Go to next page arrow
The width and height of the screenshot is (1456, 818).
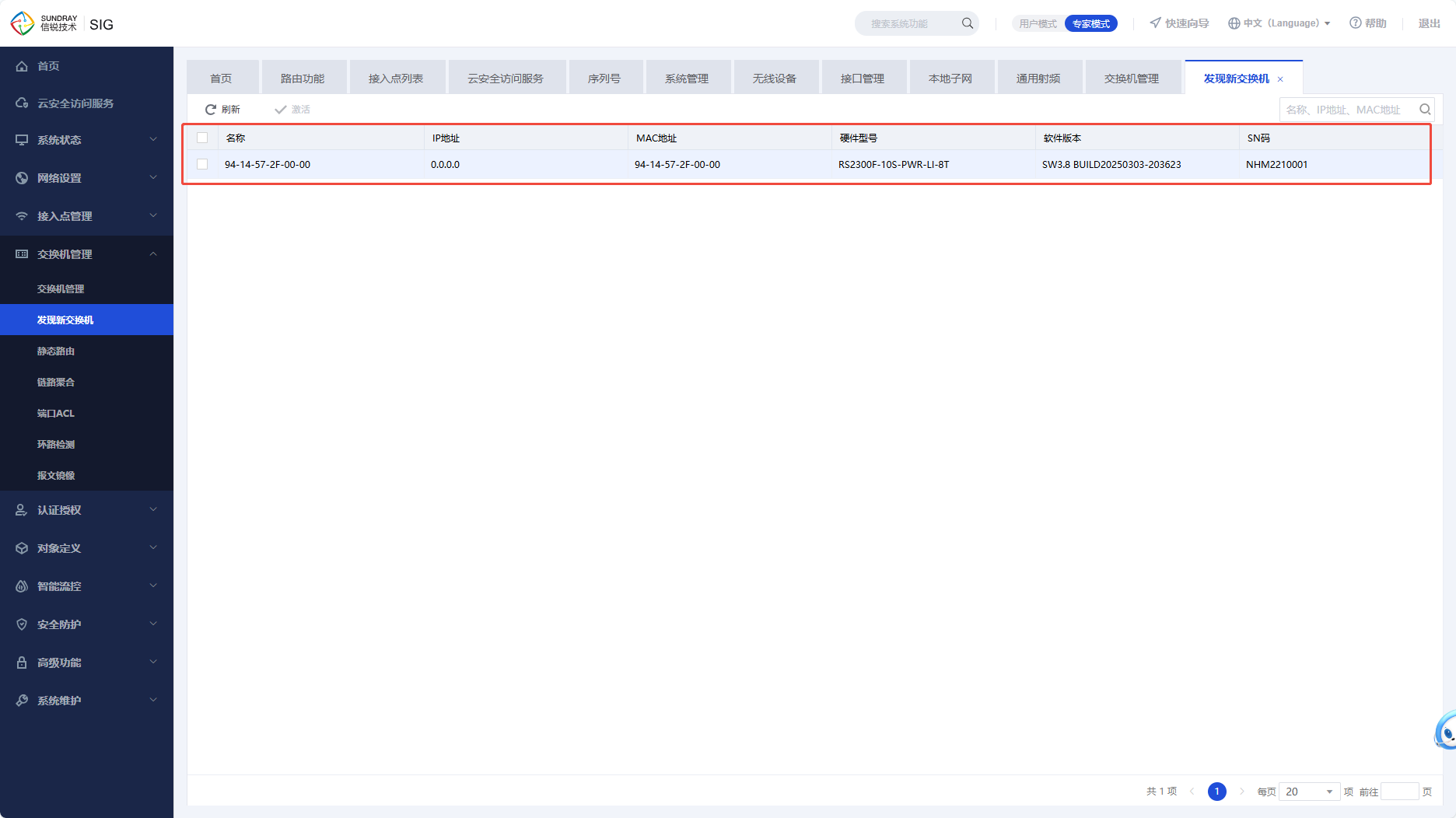pos(1242,792)
